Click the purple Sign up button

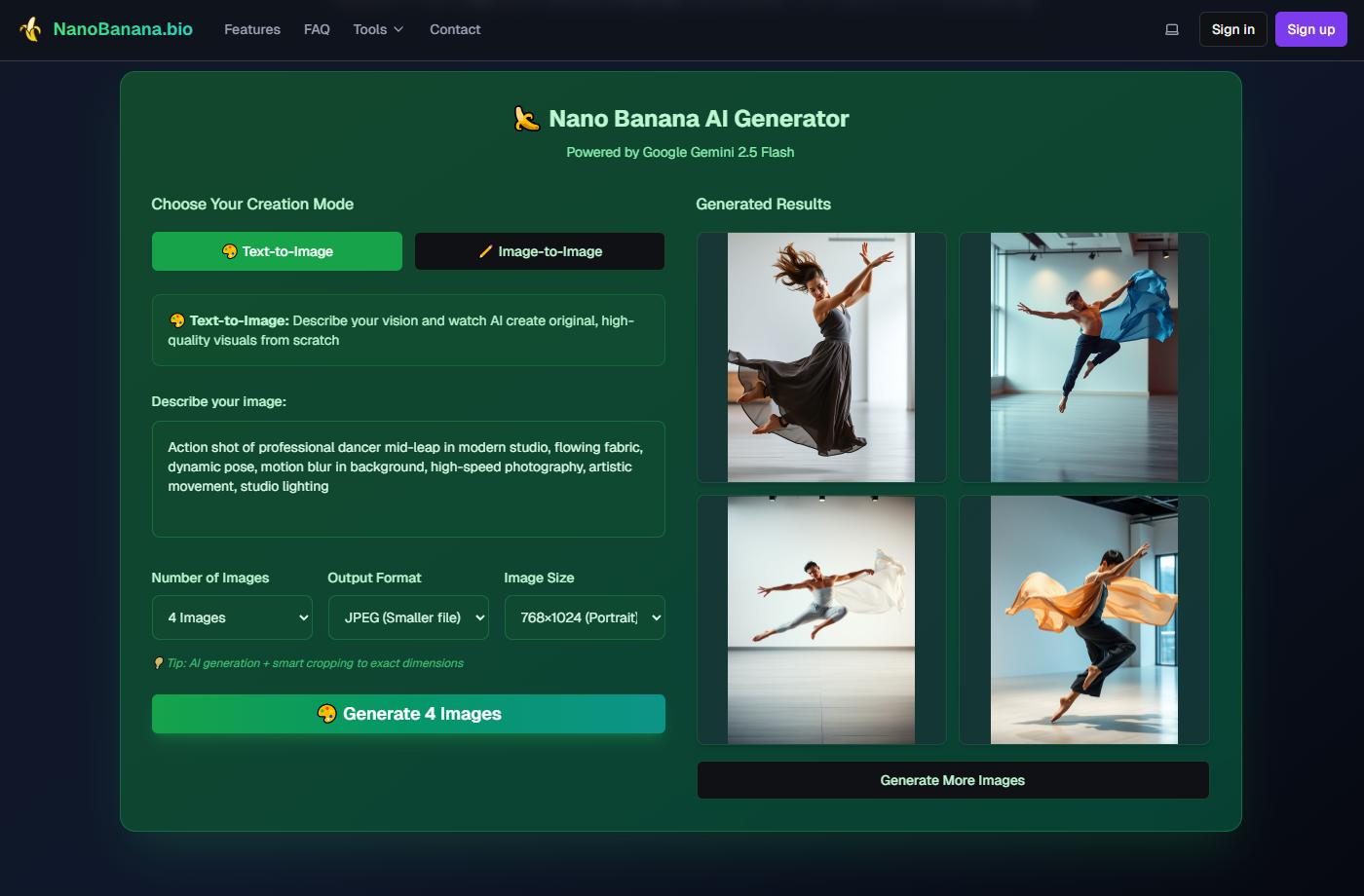click(1311, 29)
